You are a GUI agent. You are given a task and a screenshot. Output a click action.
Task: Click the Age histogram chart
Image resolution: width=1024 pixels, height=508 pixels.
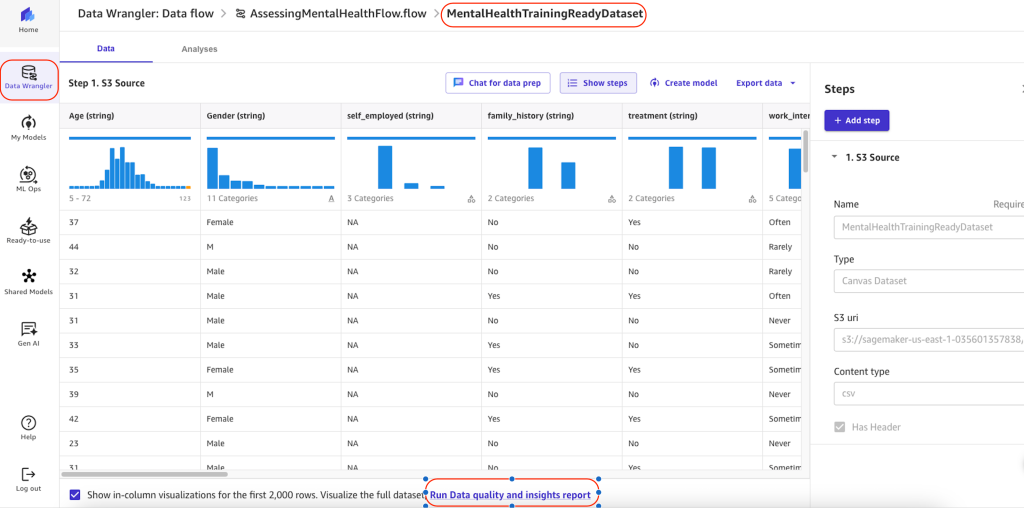click(x=130, y=167)
